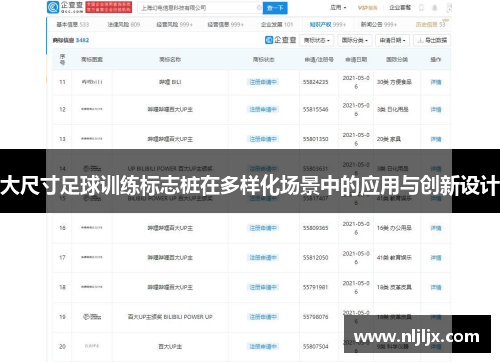Open trademark image in row 17
500x362 pixels.
click(x=92, y=257)
